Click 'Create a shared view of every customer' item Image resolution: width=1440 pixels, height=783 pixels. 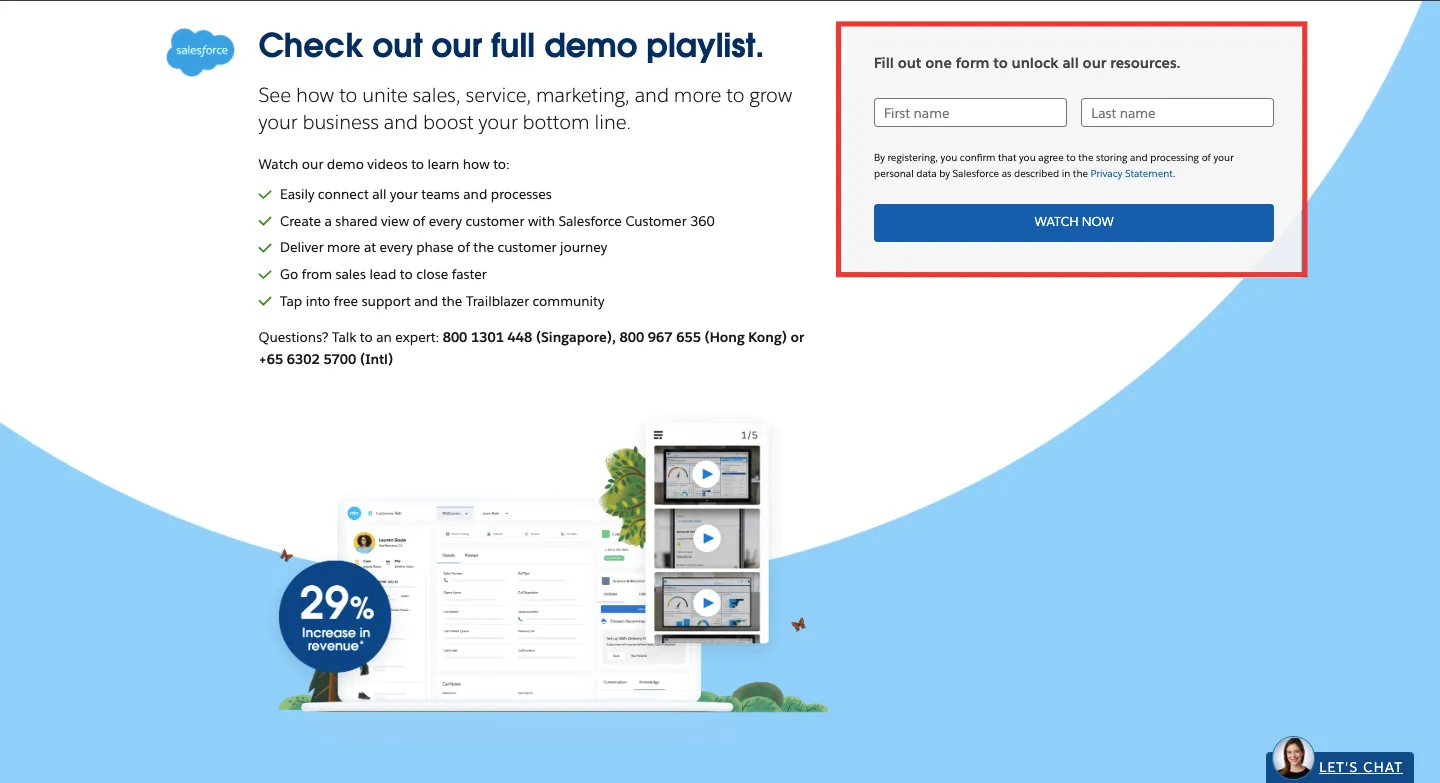[x=497, y=221]
